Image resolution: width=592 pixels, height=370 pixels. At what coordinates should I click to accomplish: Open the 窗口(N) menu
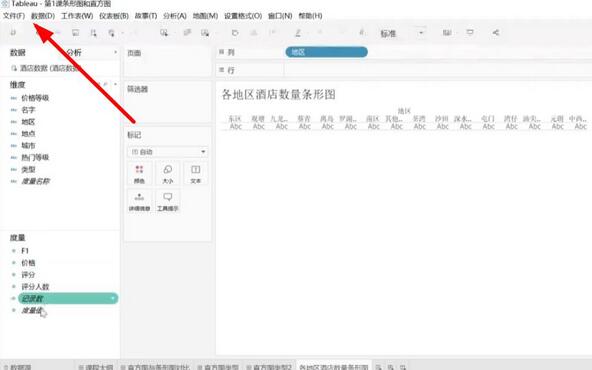point(280,16)
